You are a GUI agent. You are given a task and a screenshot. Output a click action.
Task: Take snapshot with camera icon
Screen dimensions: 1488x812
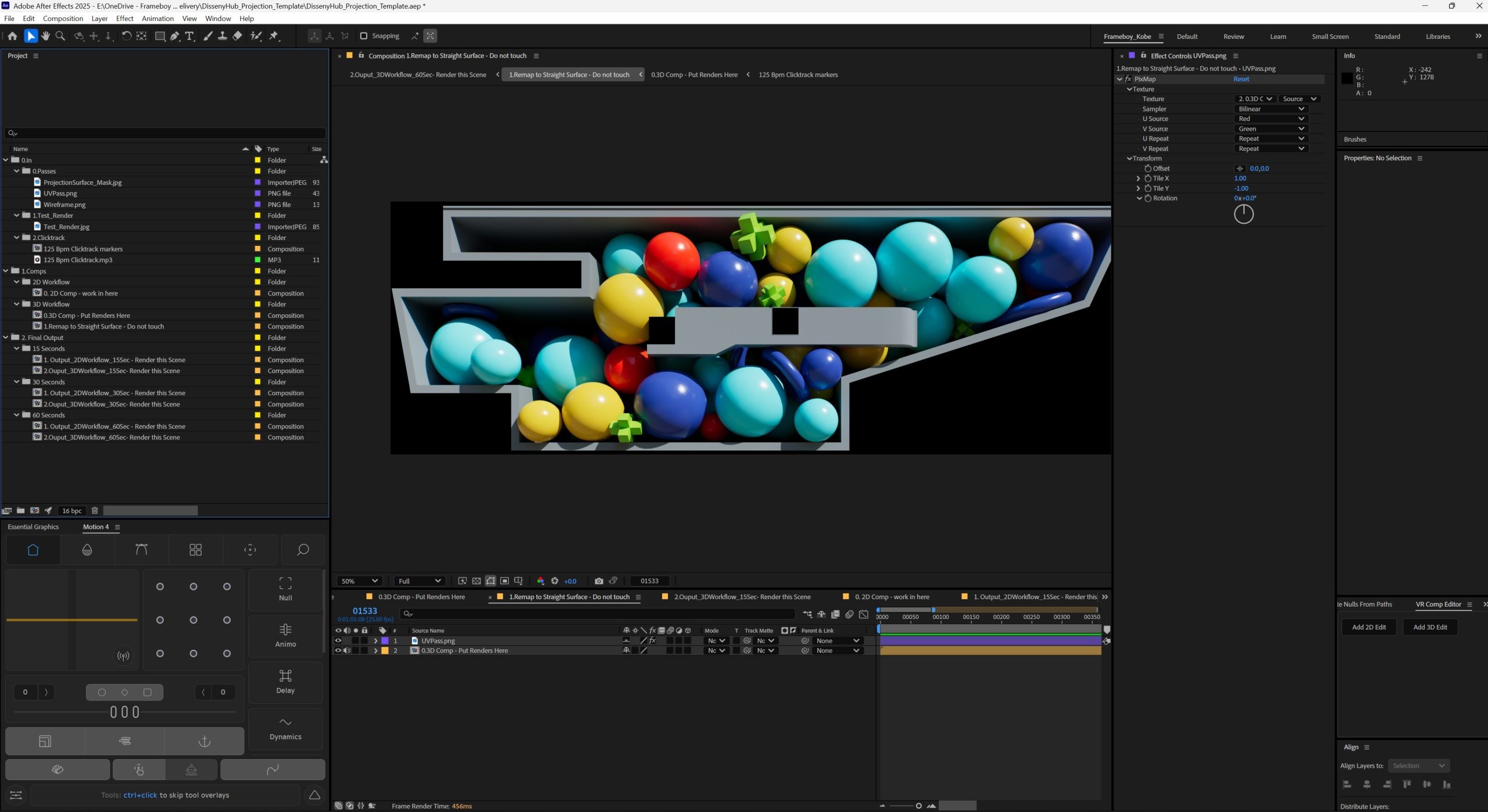pyautogui.click(x=599, y=581)
